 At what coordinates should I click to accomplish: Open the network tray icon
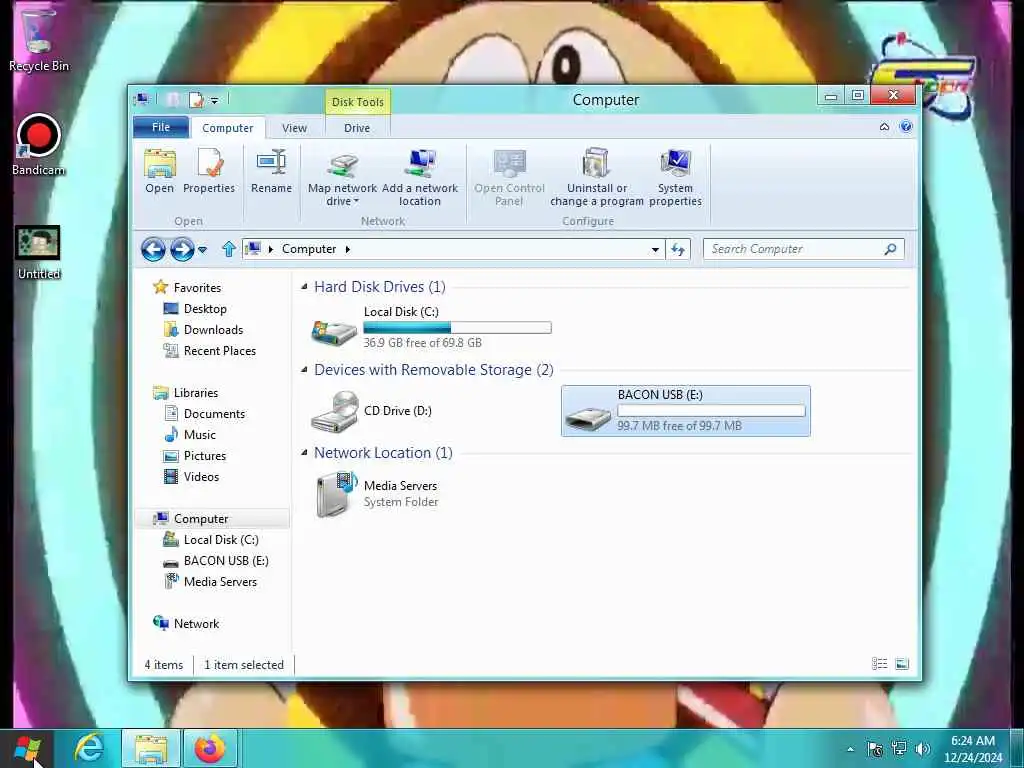click(899, 748)
